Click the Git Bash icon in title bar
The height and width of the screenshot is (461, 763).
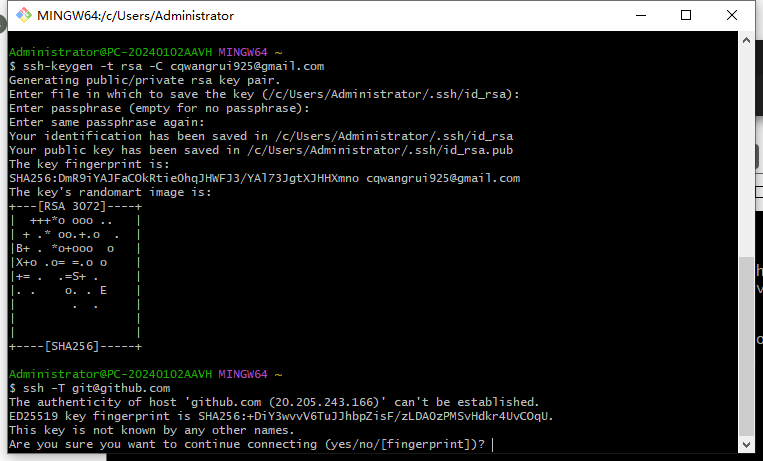[20, 15]
